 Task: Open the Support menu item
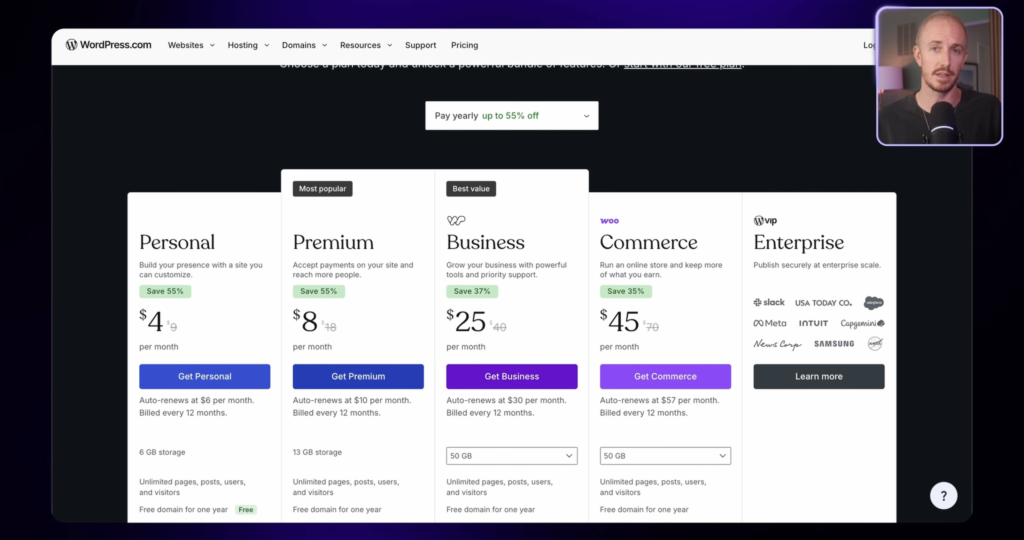pyautogui.click(x=421, y=45)
